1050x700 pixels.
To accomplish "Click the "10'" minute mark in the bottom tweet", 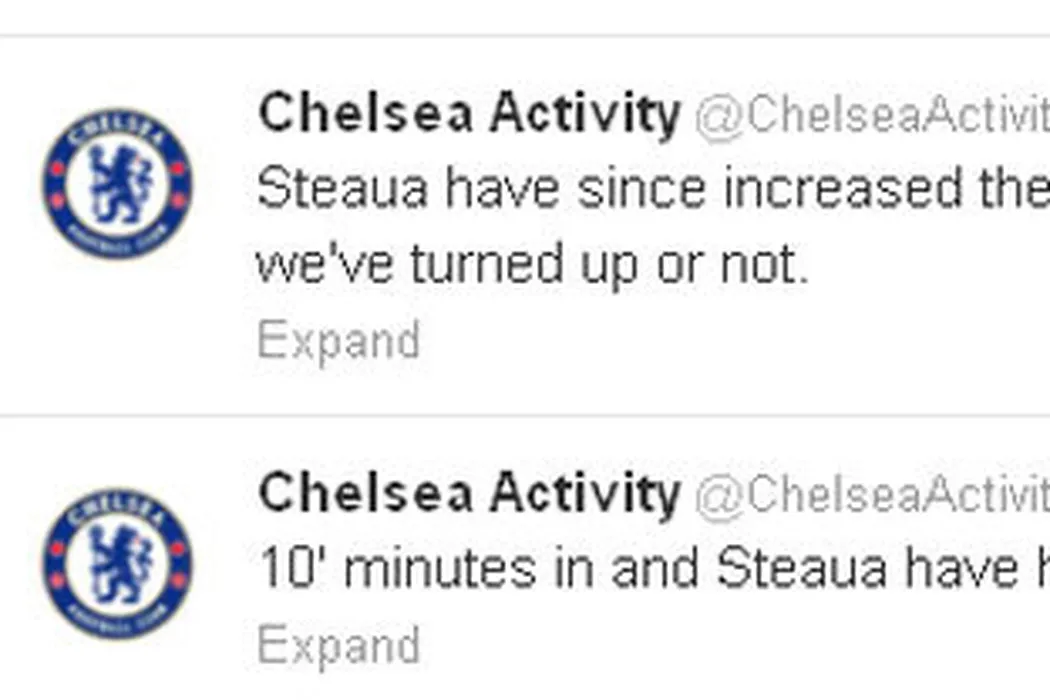I will pos(290,569).
